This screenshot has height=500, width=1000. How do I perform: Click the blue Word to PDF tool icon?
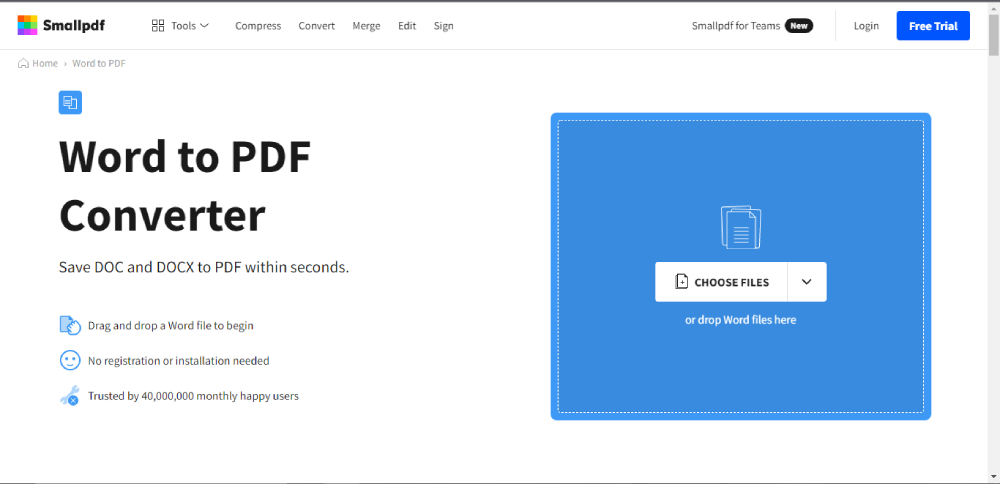70,103
